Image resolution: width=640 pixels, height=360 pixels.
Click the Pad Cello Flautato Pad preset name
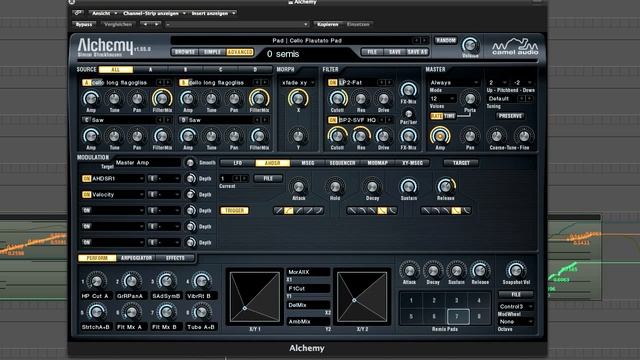(307, 40)
